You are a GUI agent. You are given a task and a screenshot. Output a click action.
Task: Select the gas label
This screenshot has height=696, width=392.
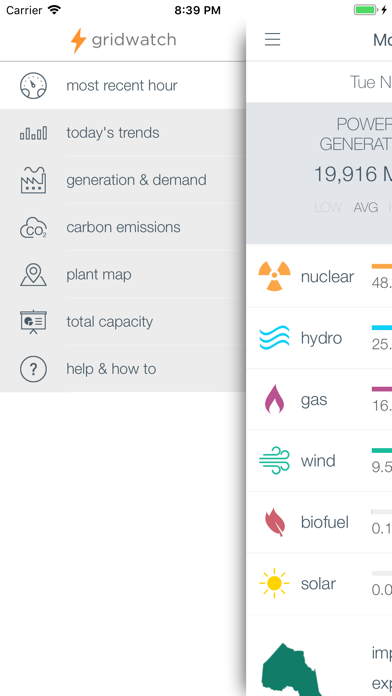coord(314,400)
